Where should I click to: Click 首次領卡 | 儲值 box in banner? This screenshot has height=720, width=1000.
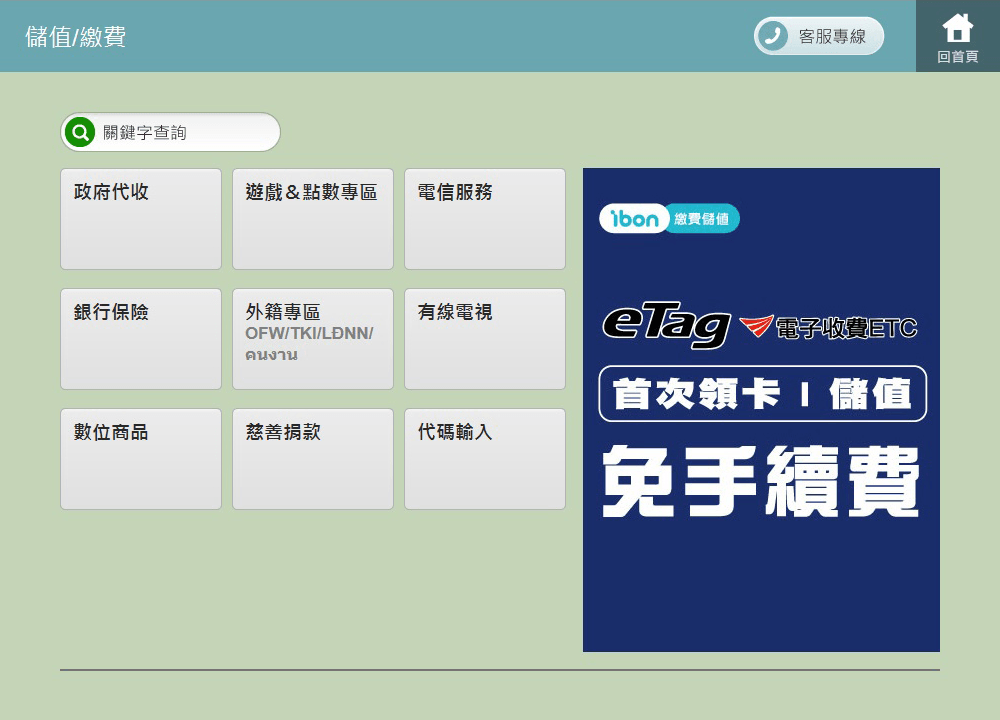click(762, 393)
